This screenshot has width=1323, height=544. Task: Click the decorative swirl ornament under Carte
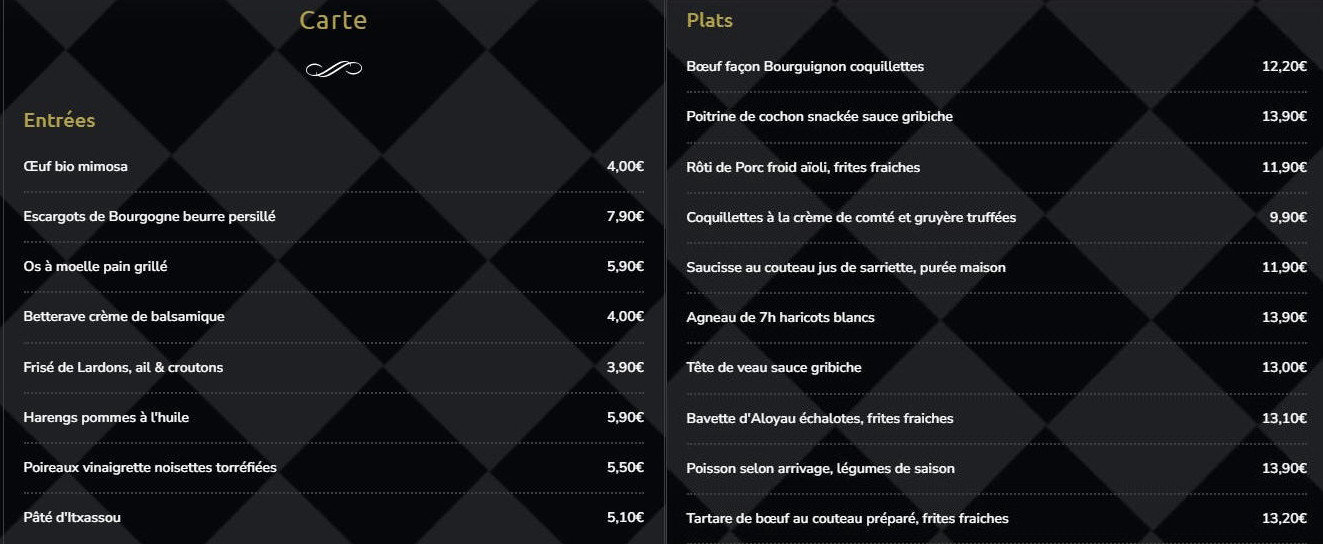pos(333,69)
